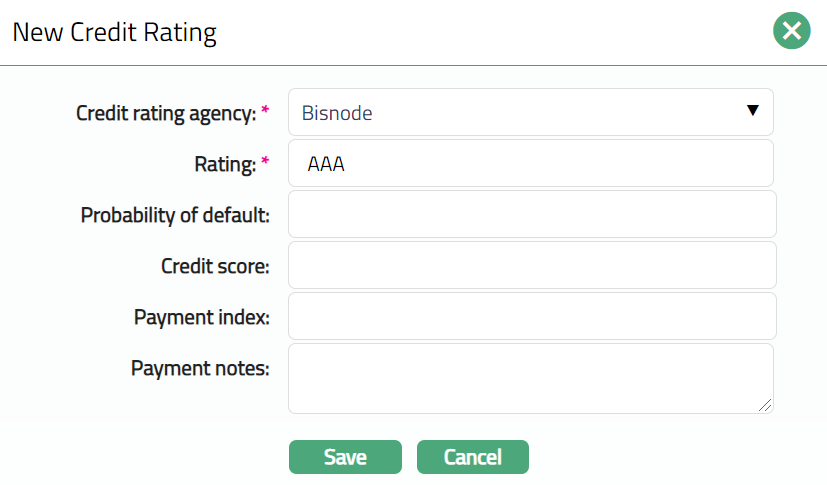Close the New Credit Rating dialog
Screen dimensions: 827x485
point(791,32)
